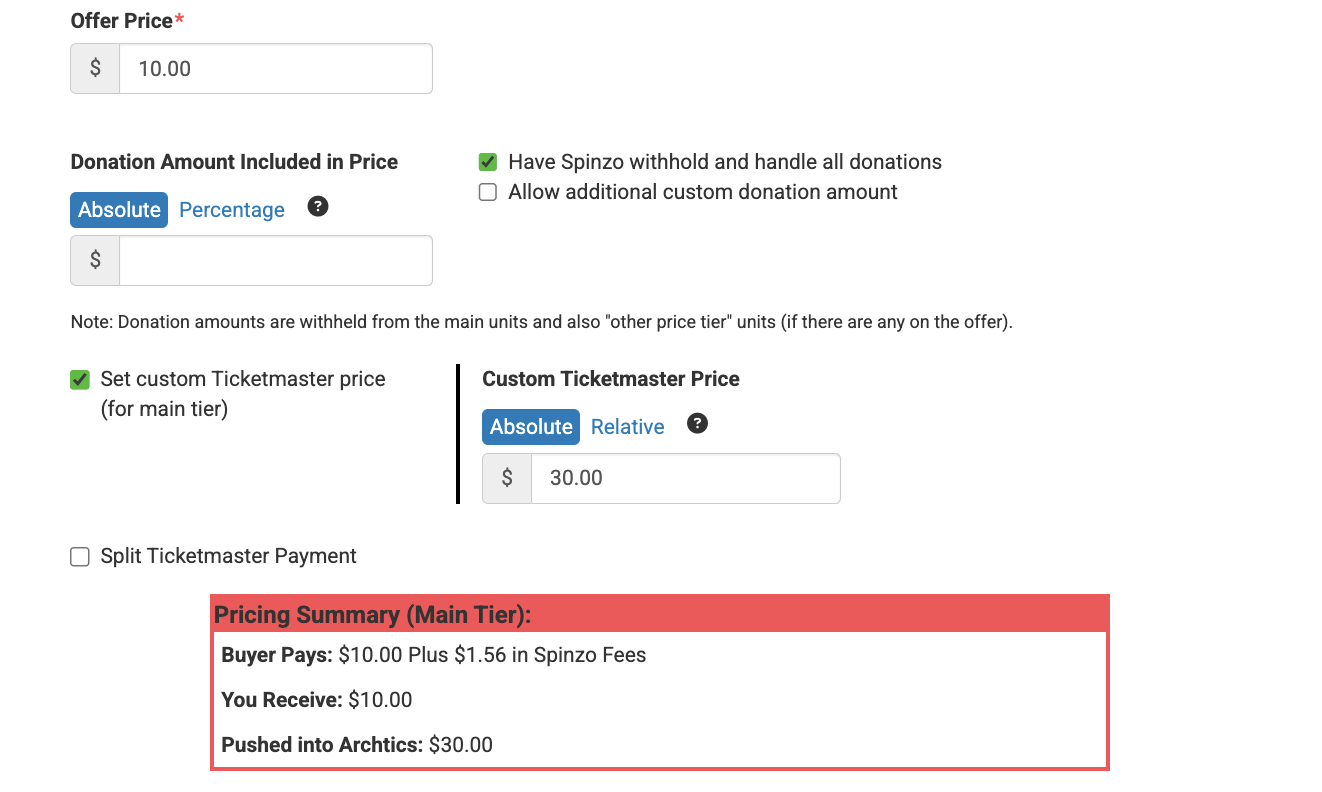The height and width of the screenshot is (792, 1322).
Task: Click the Custom Ticketmaster Price 30.00 field
Action: click(684, 478)
